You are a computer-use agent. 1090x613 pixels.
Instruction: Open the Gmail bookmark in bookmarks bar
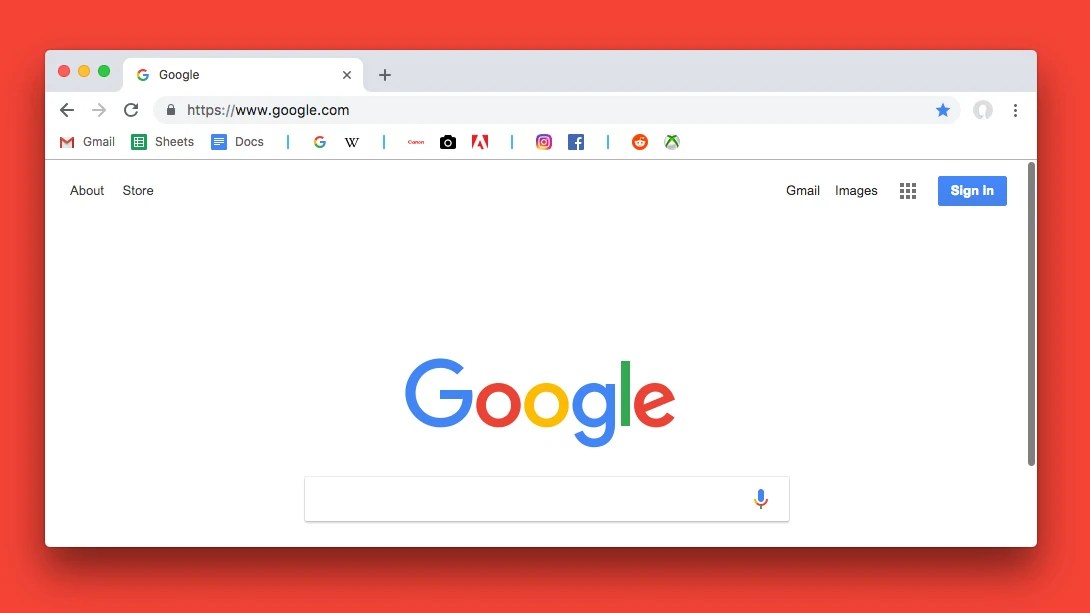pos(88,142)
